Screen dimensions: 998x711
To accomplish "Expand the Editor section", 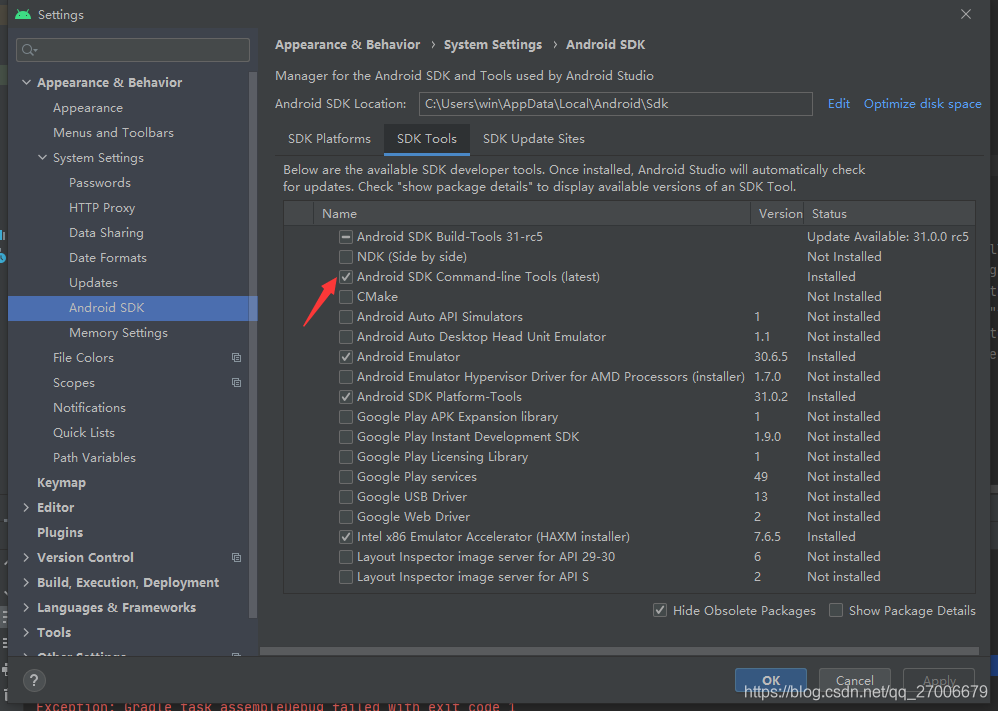I will coord(26,507).
